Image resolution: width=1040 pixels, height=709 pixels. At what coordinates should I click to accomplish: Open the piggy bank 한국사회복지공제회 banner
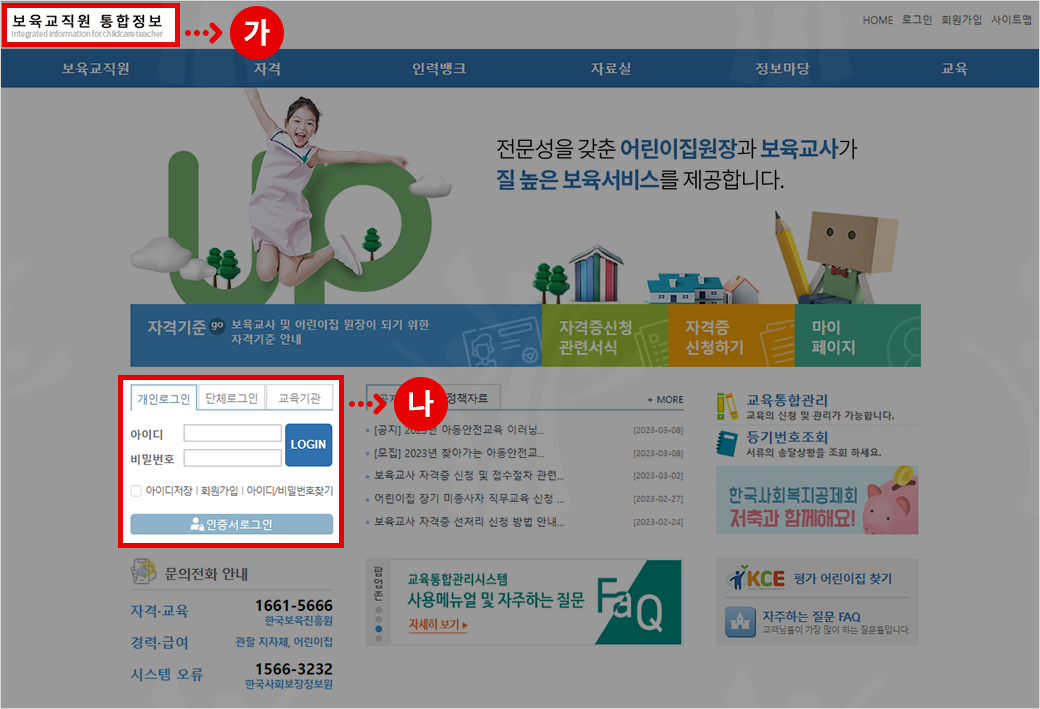(816, 500)
